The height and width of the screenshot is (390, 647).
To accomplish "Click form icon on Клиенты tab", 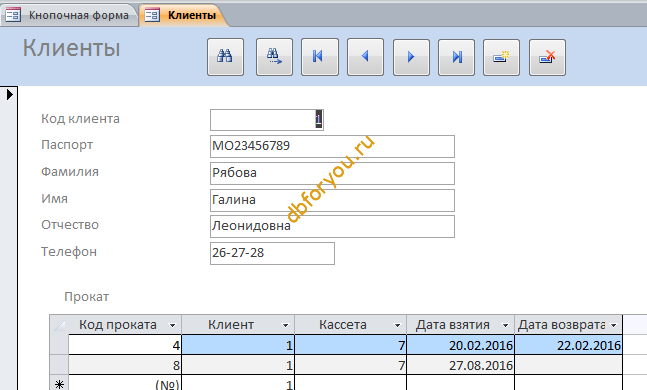I will 152,15.
